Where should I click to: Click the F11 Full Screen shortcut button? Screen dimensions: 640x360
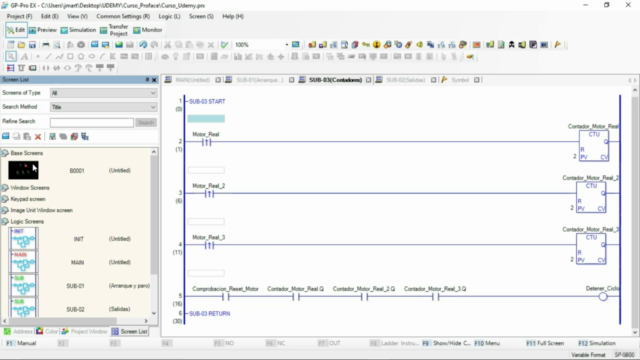tap(545, 343)
